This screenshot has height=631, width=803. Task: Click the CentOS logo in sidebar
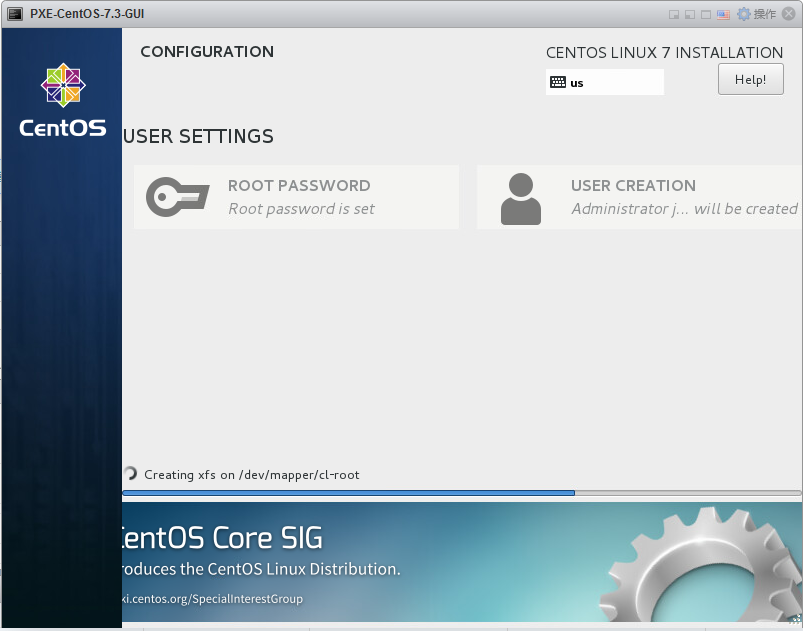tap(63, 100)
